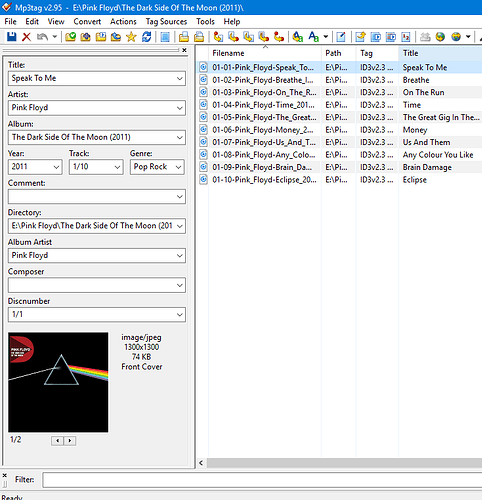
Task: Click the Select all files icon
Action: pyautogui.click(x=165, y=37)
